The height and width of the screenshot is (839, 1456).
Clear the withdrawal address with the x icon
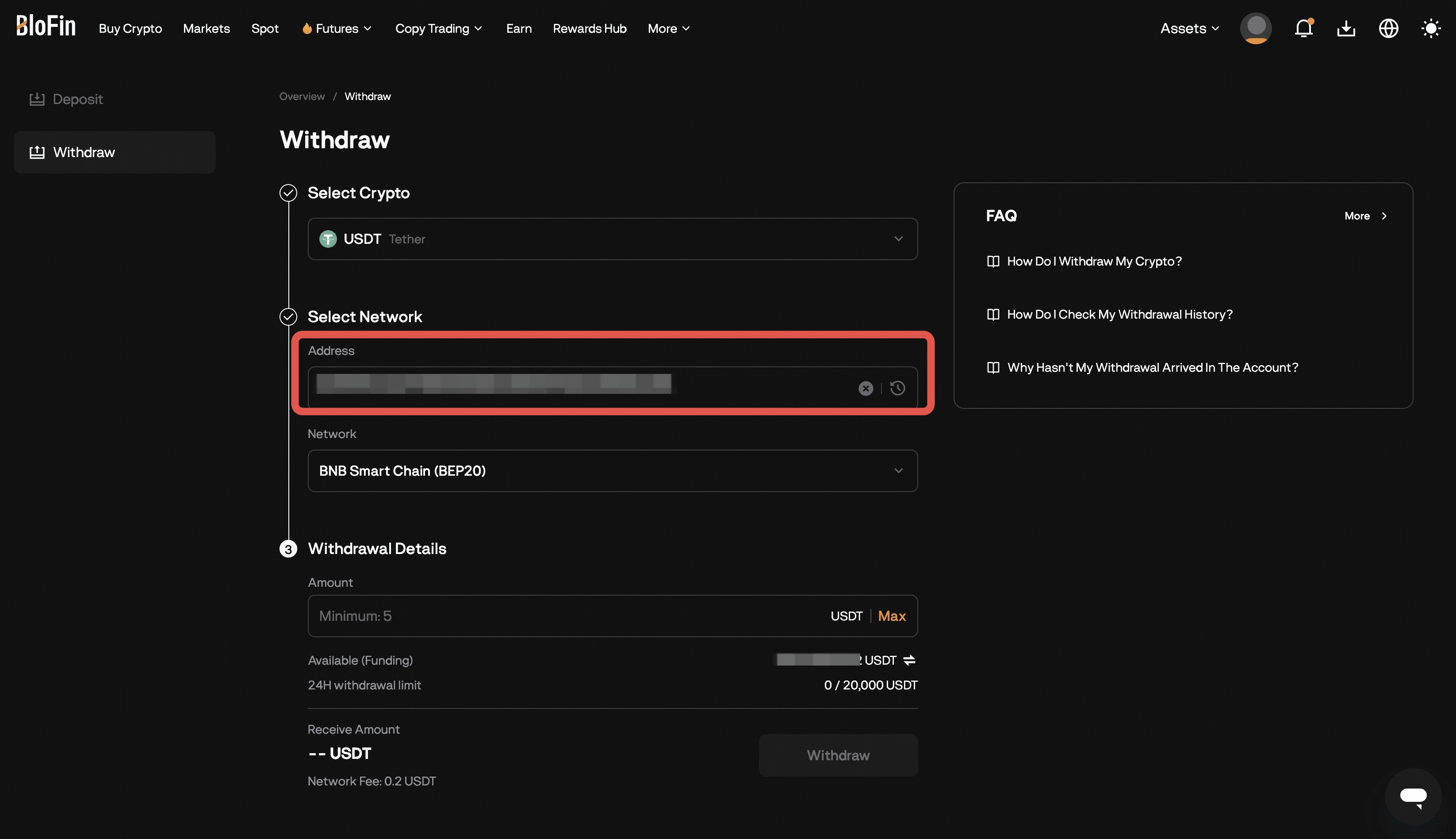[866, 388]
